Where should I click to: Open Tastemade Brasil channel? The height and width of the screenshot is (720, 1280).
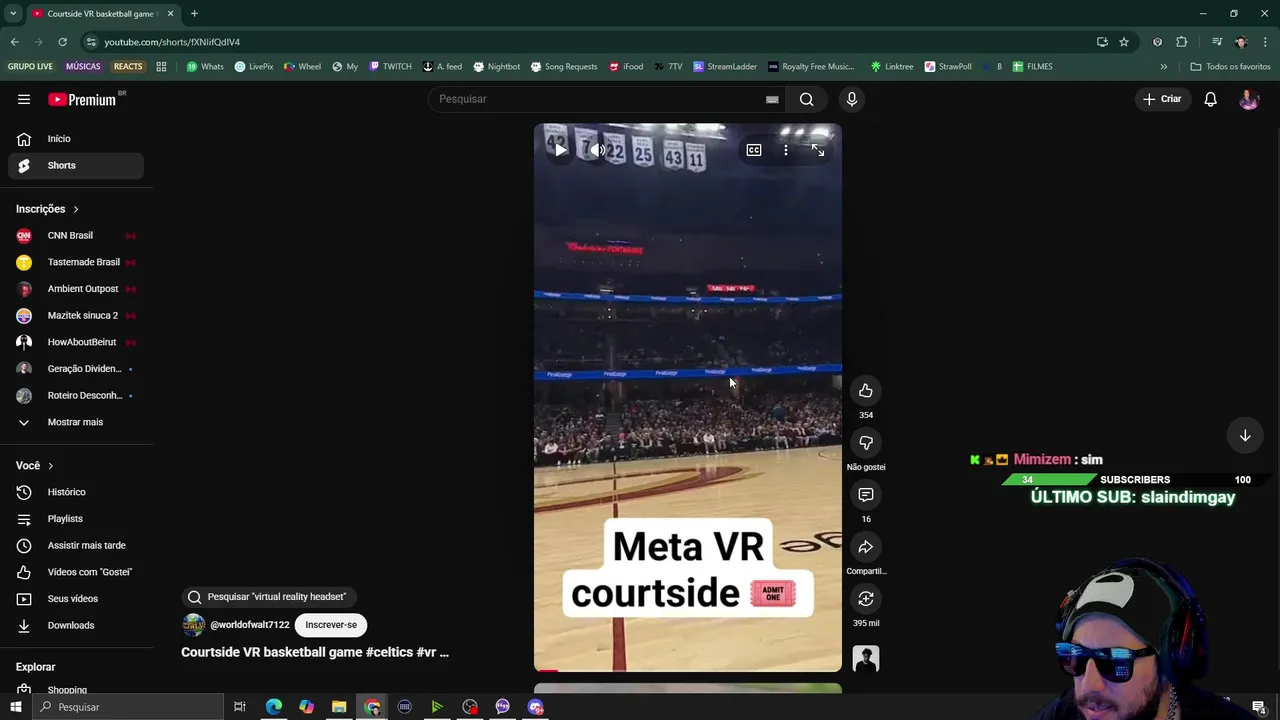click(x=76, y=262)
